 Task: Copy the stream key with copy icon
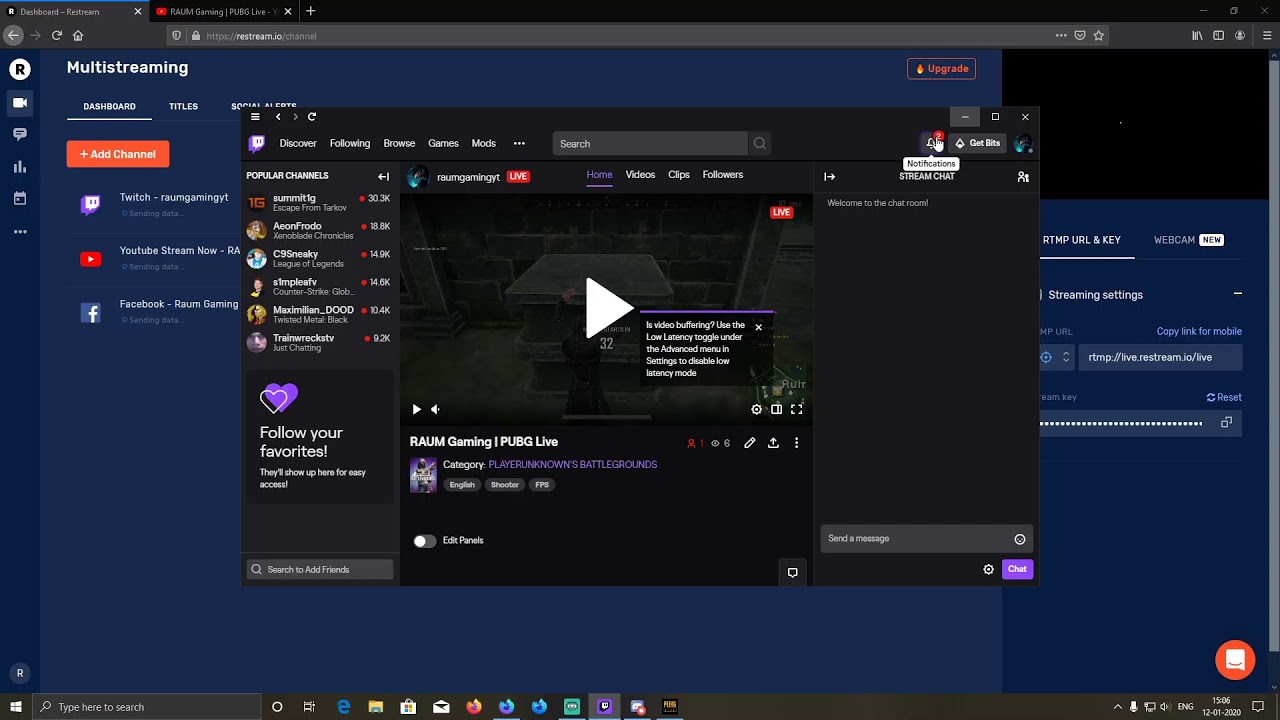pos(1226,423)
